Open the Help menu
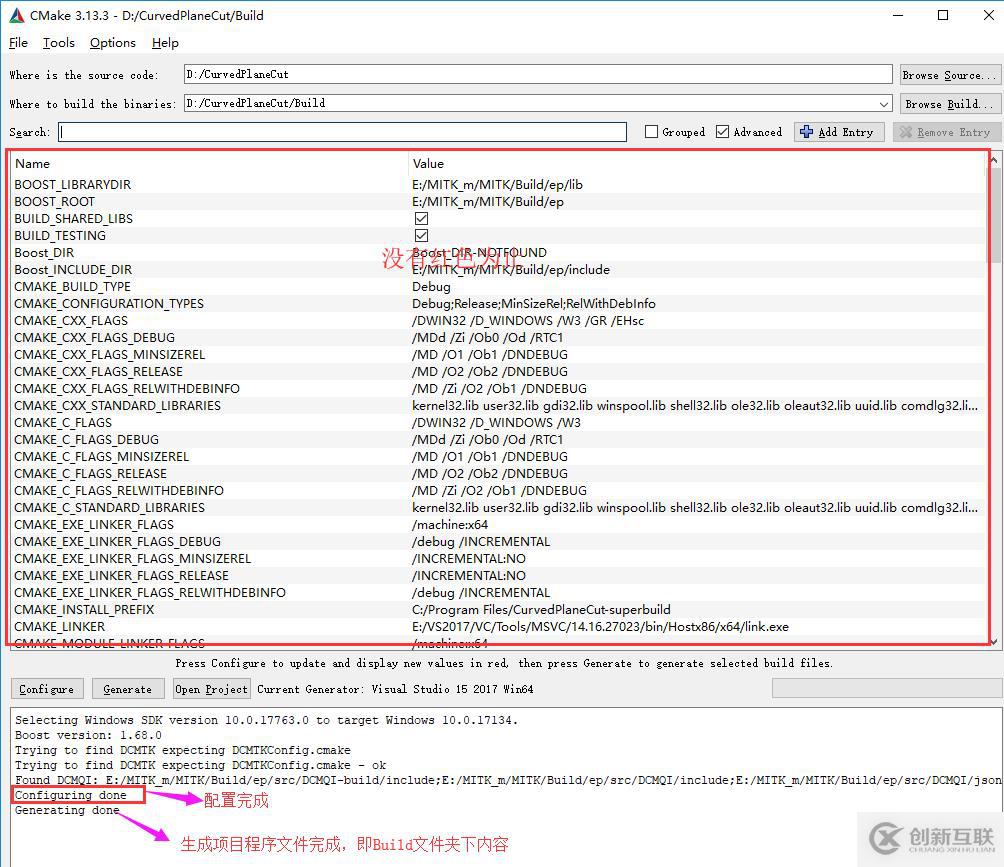This screenshot has height=867, width=1004. (x=165, y=43)
